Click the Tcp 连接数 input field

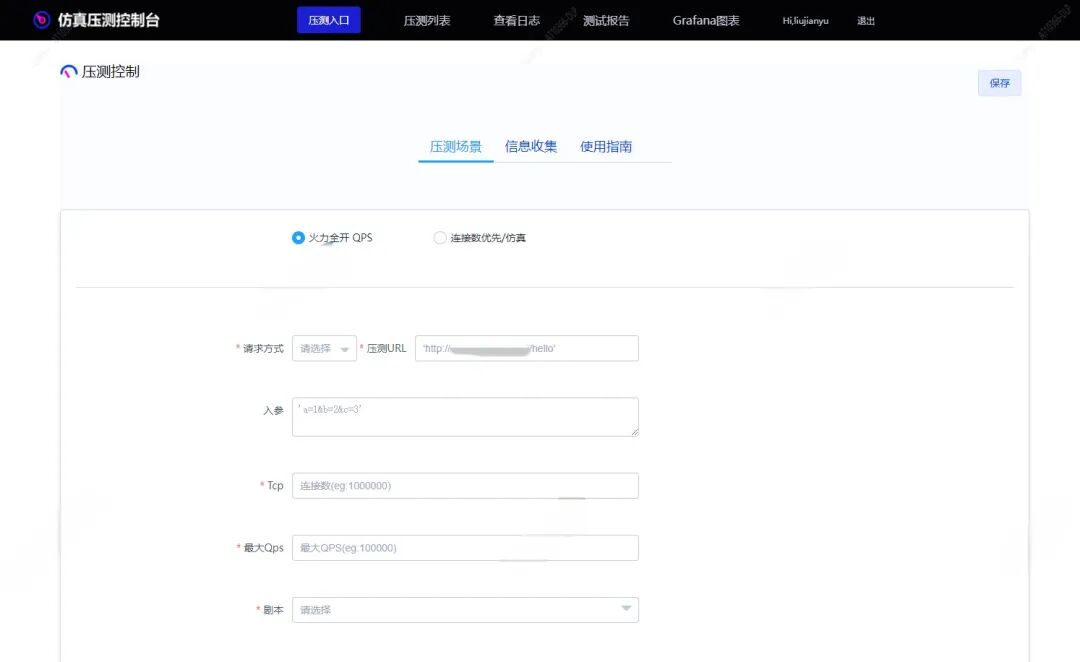[x=465, y=485]
